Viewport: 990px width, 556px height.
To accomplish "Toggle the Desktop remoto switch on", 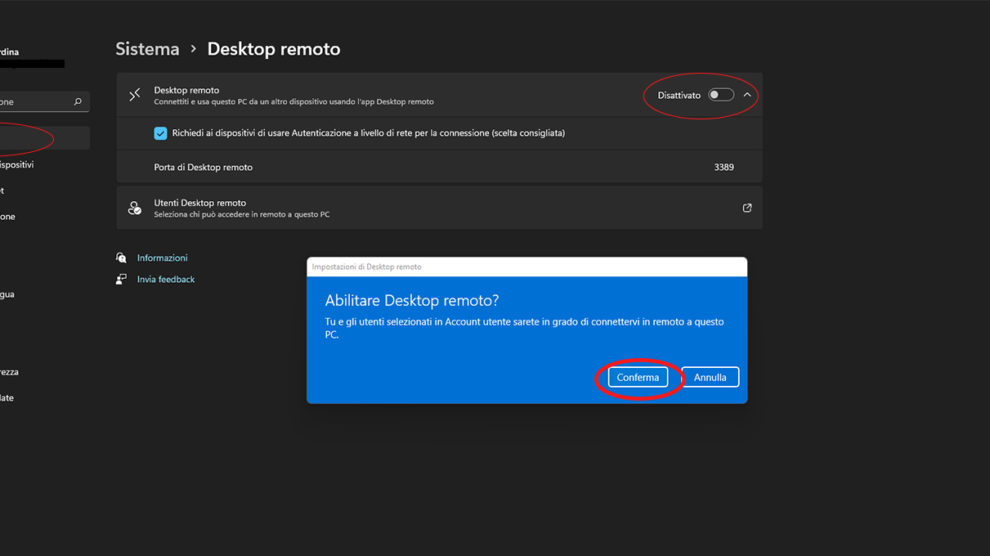I will click(x=720, y=95).
